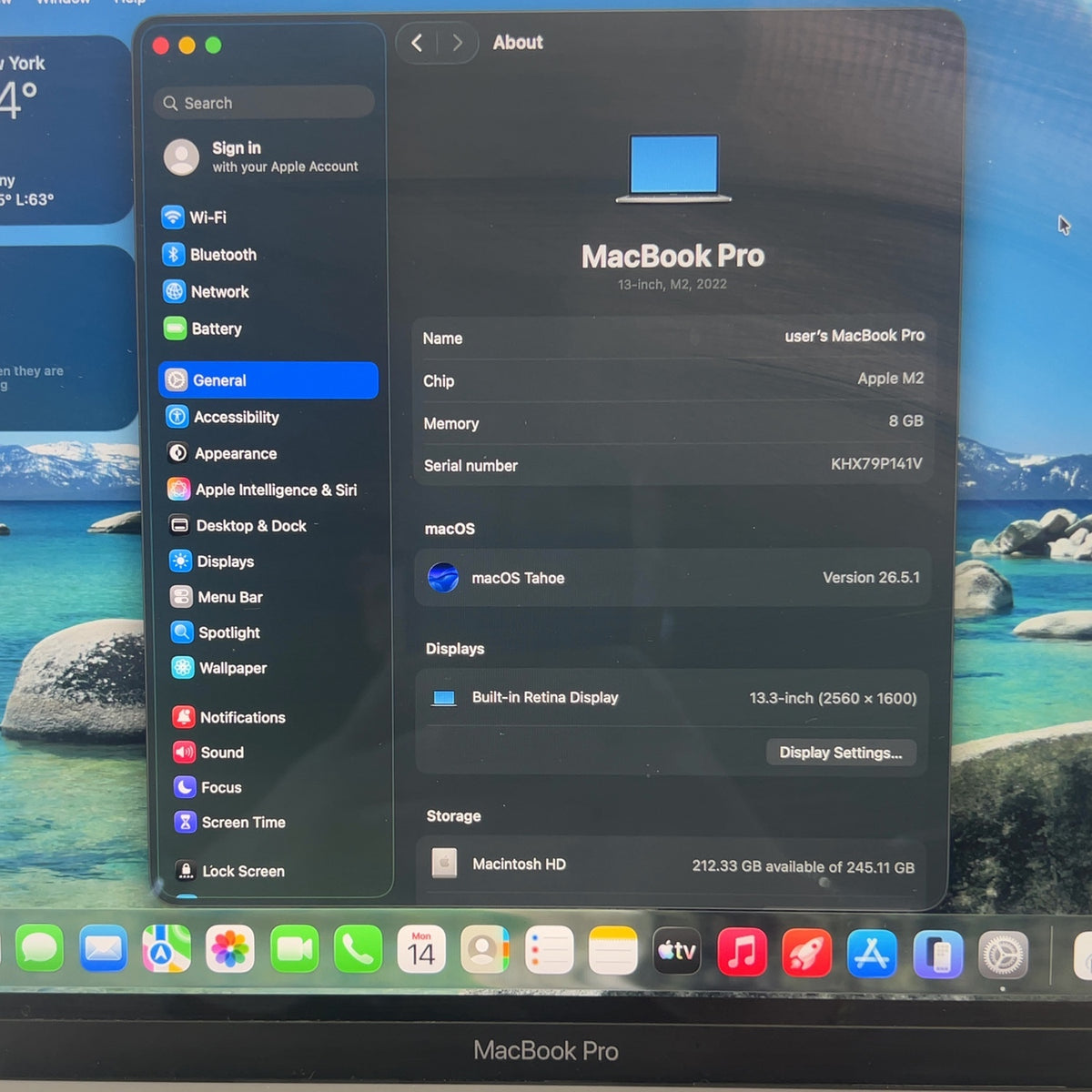This screenshot has height=1092, width=1092.
Task: Open Notes from the Dock
Action: [x=612, y=951]
